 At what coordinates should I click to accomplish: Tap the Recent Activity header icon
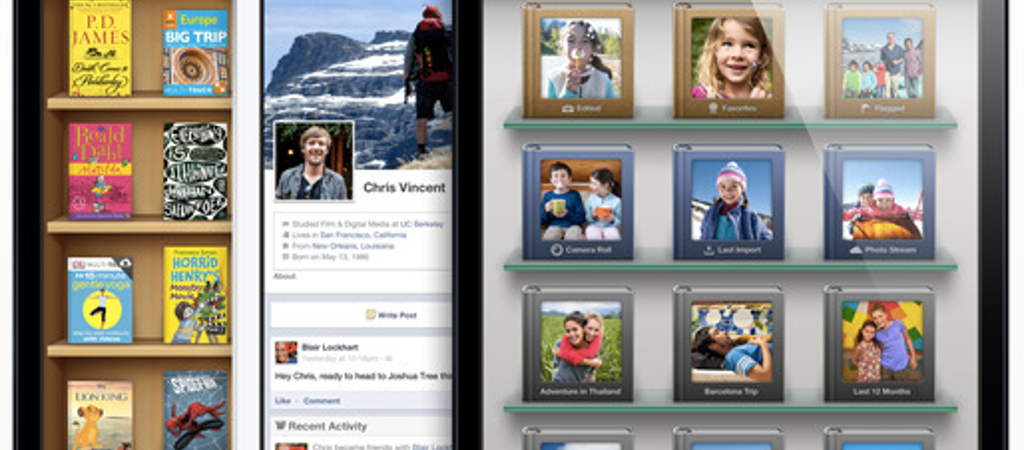click(281, 426)
